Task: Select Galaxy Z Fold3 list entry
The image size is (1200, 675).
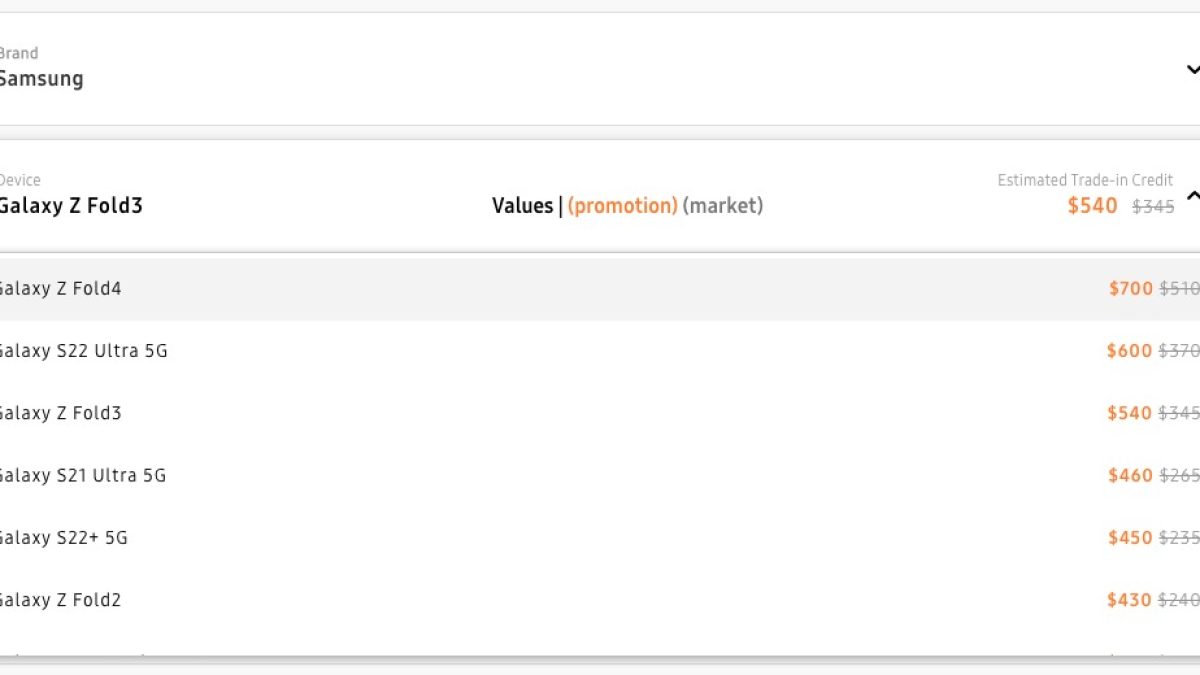Action: (60, 413)
